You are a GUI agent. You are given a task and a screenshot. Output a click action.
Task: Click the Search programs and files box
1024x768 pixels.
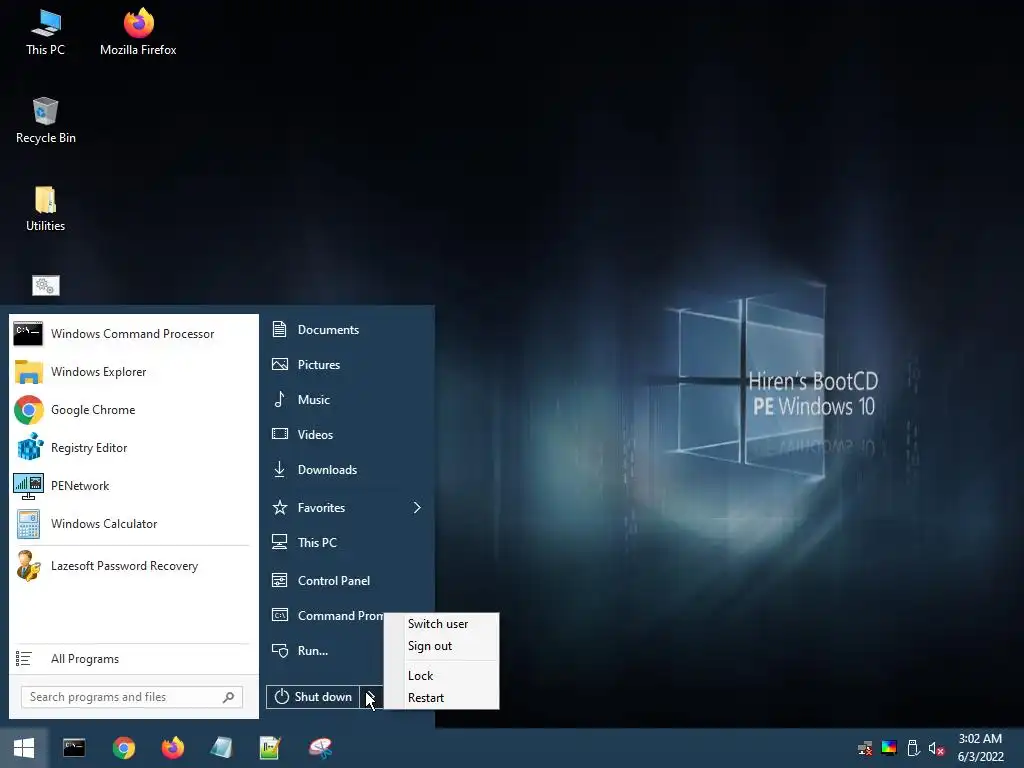tap(132, 697)
